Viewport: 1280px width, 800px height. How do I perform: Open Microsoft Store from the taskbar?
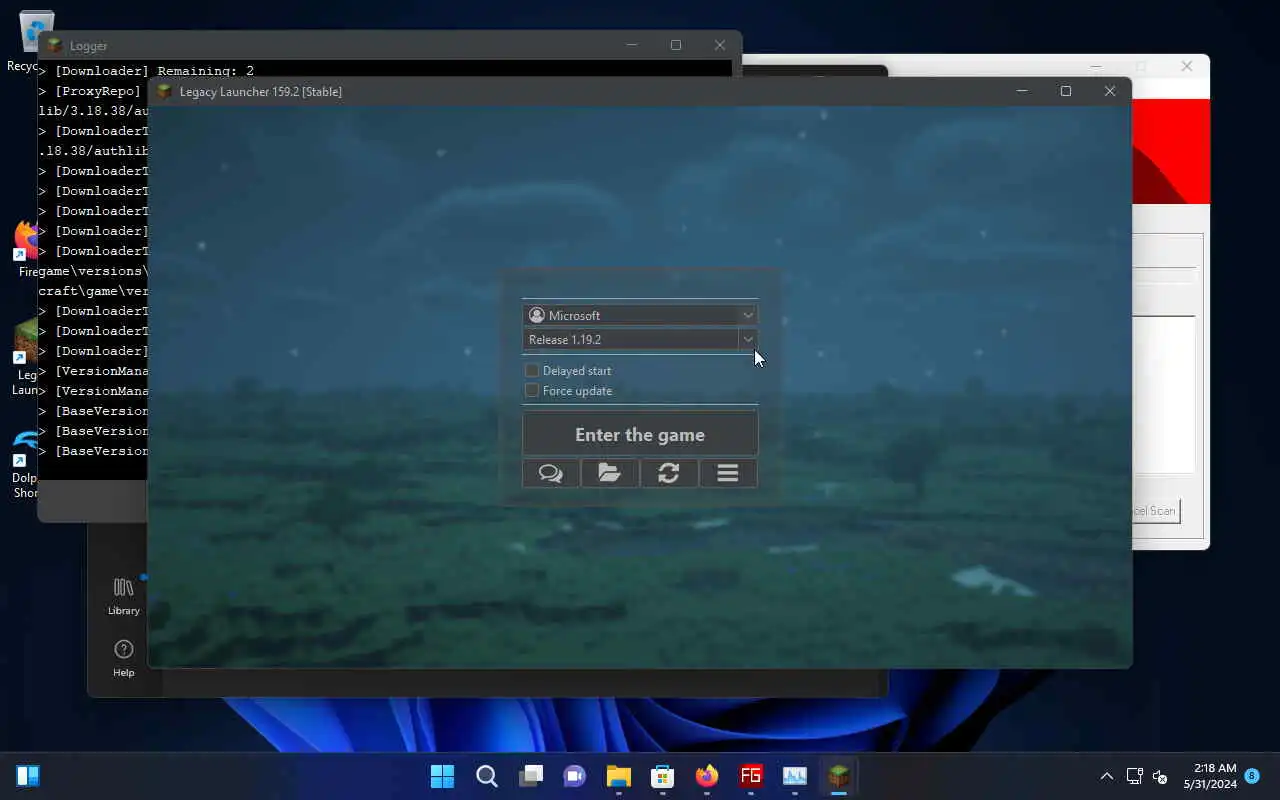(x=662, y=776)
